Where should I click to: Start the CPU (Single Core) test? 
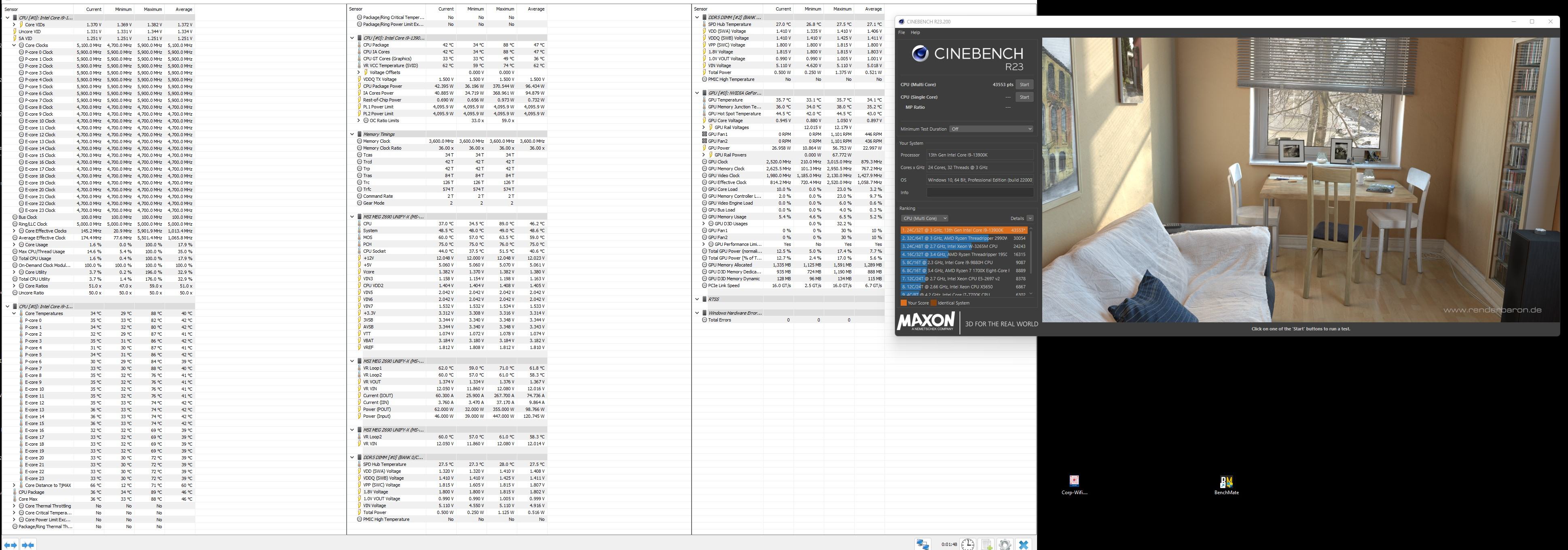(1024, 97)
